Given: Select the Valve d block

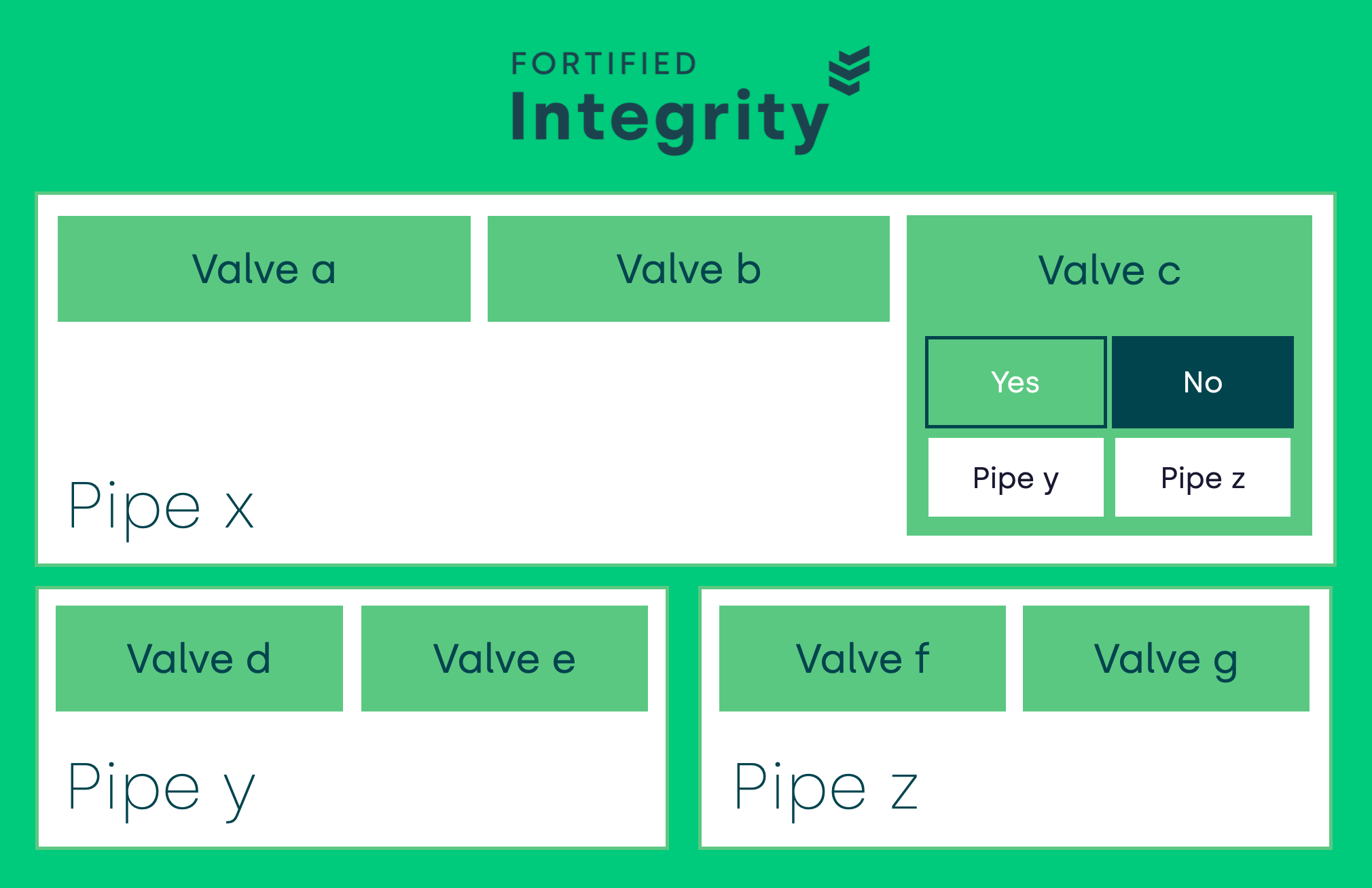Looking at the screenshot, I should [199, 658].
